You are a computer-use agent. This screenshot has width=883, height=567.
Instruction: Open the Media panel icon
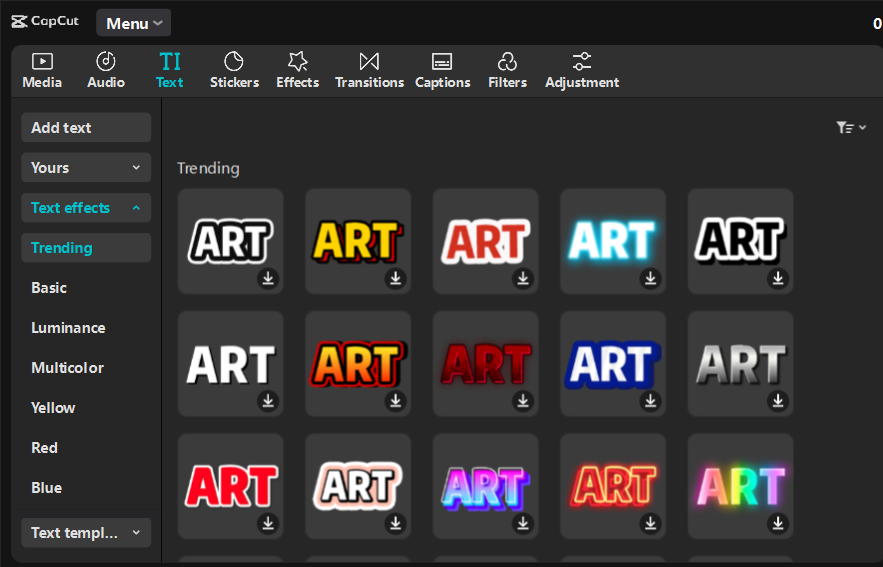[x=42, y=62]
